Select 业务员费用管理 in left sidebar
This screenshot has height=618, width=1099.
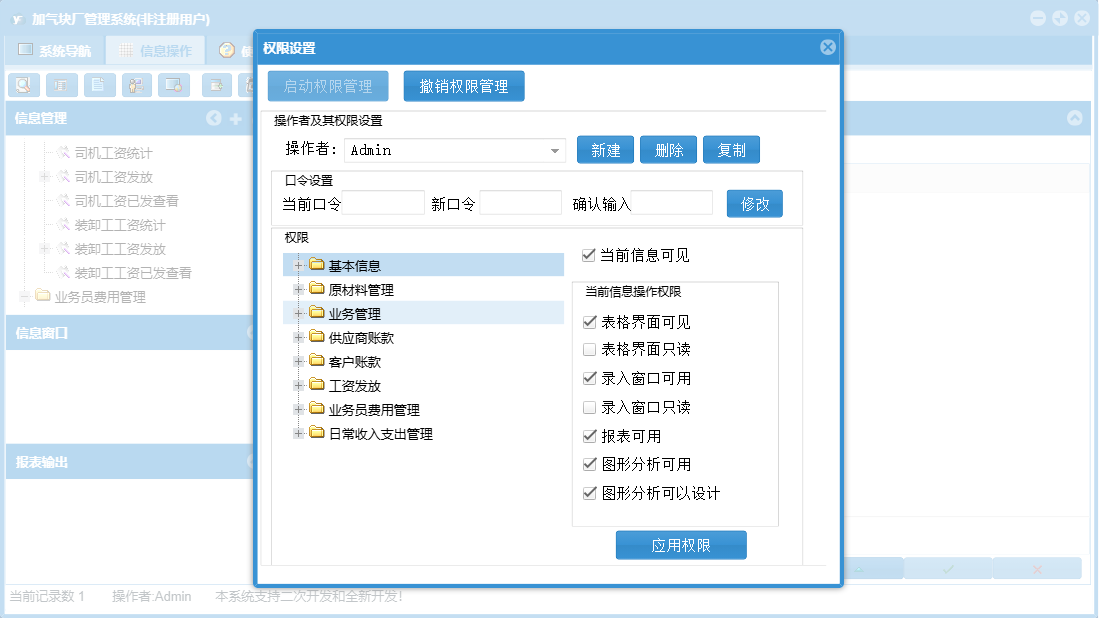click(100, 297)
